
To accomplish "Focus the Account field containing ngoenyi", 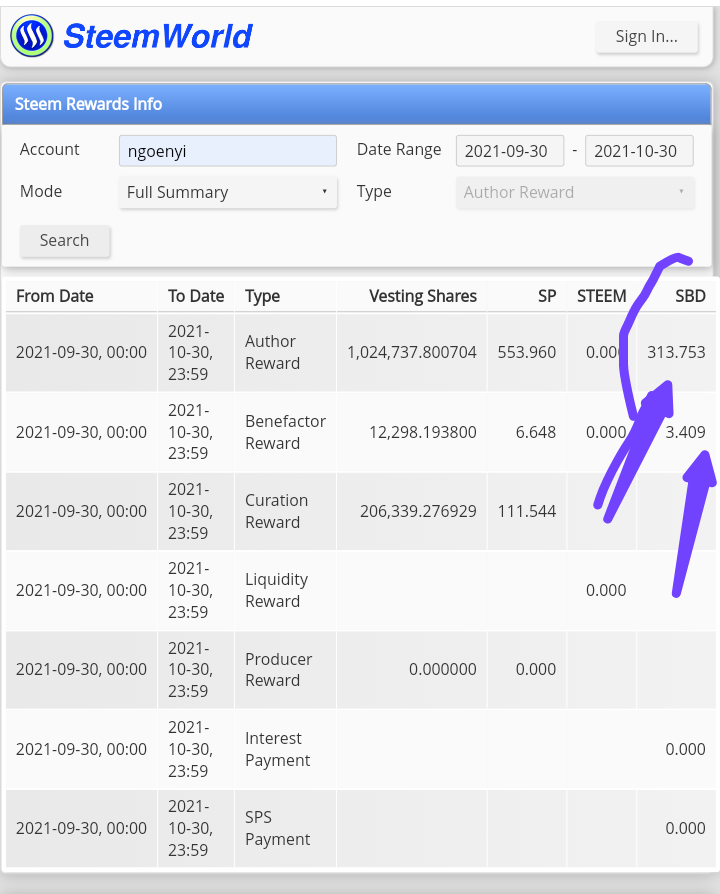I will click(x=227, y=151).
